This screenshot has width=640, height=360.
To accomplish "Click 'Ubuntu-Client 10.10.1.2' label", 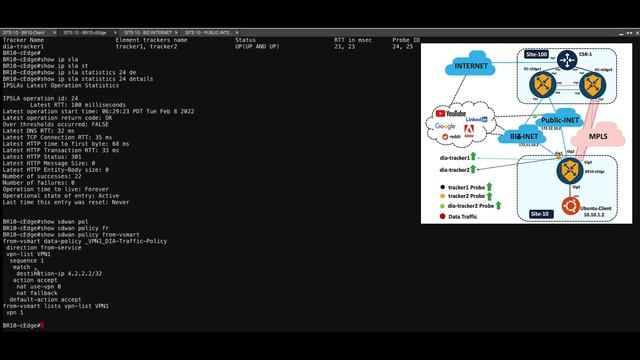I will click(596, 211).
